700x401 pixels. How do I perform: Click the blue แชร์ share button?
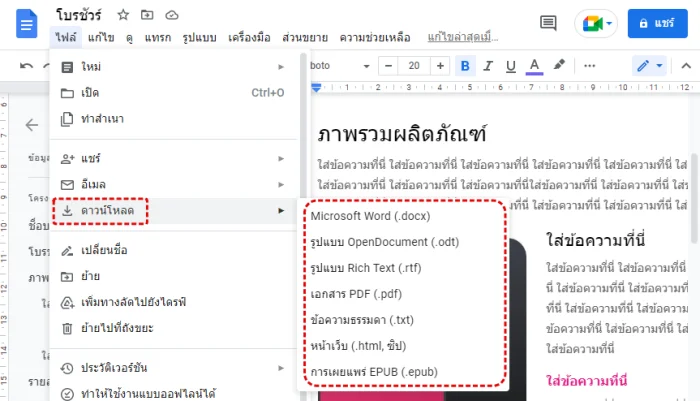[x=658, y=23]
